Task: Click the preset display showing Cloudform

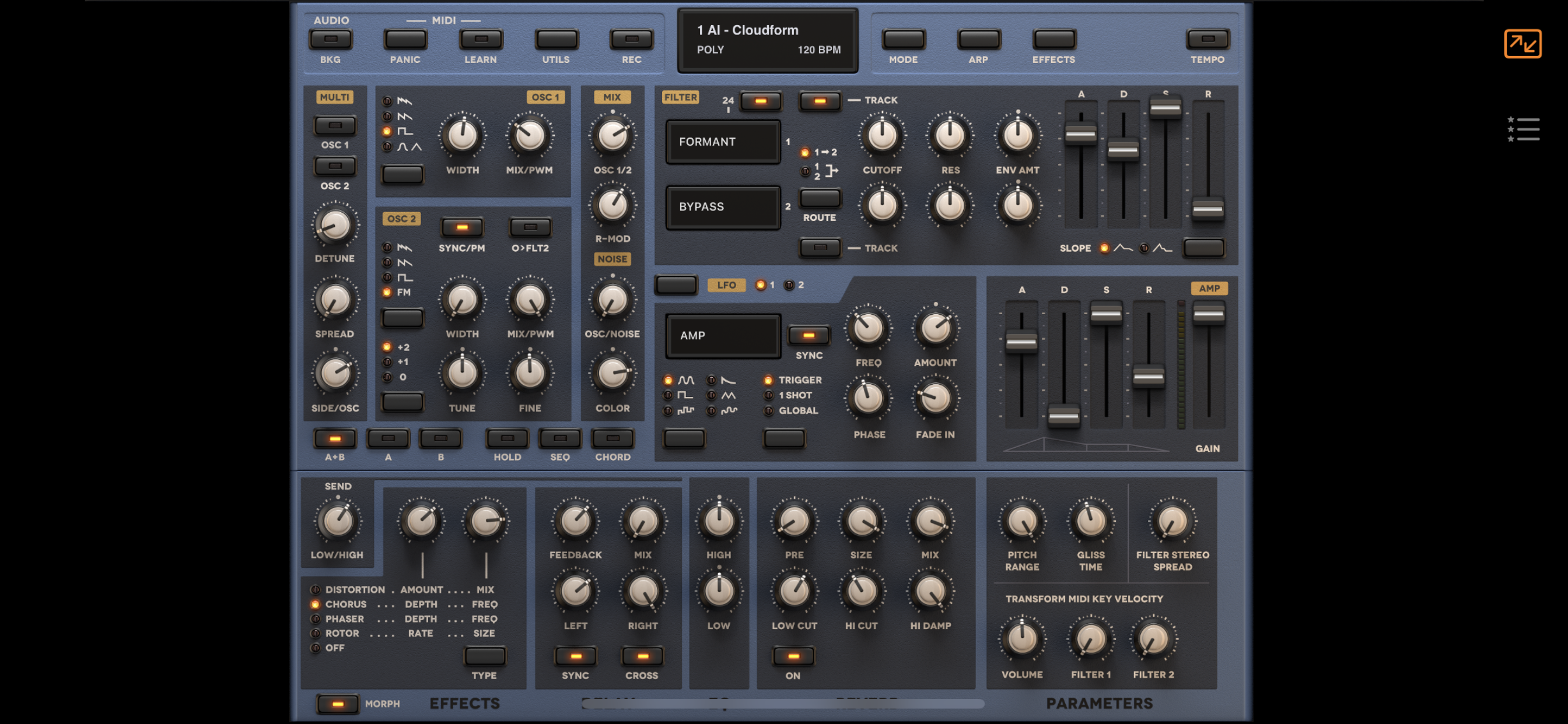Action: [768, 40]
